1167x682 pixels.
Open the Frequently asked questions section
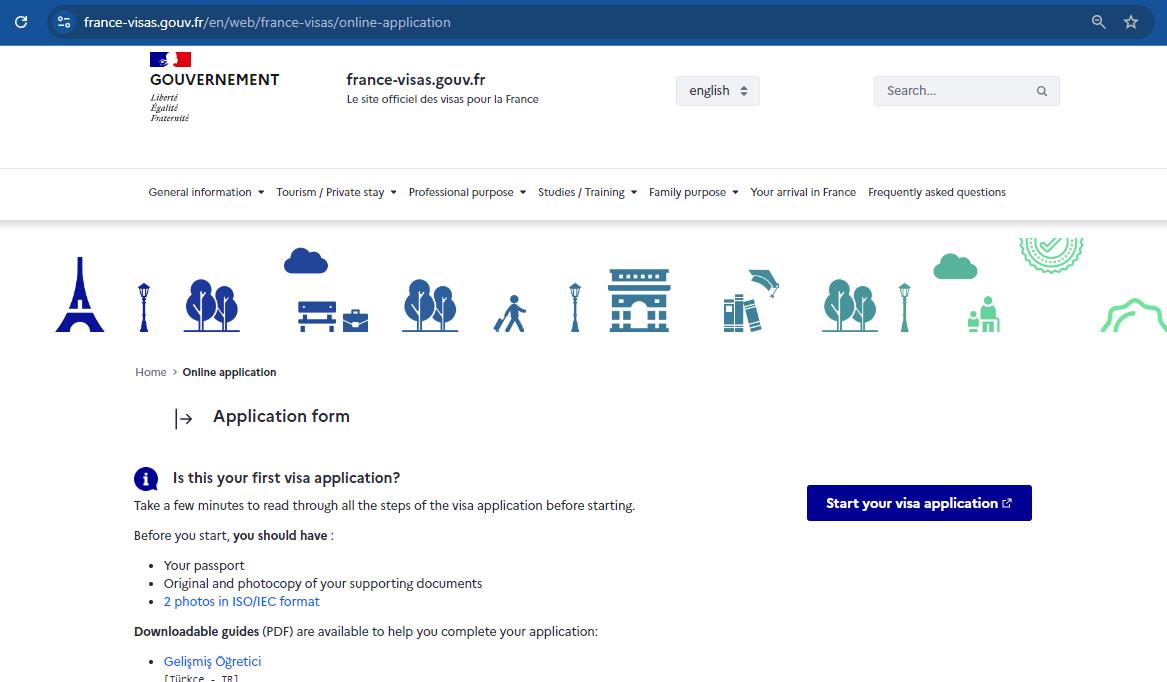click(x=936, y=192)
